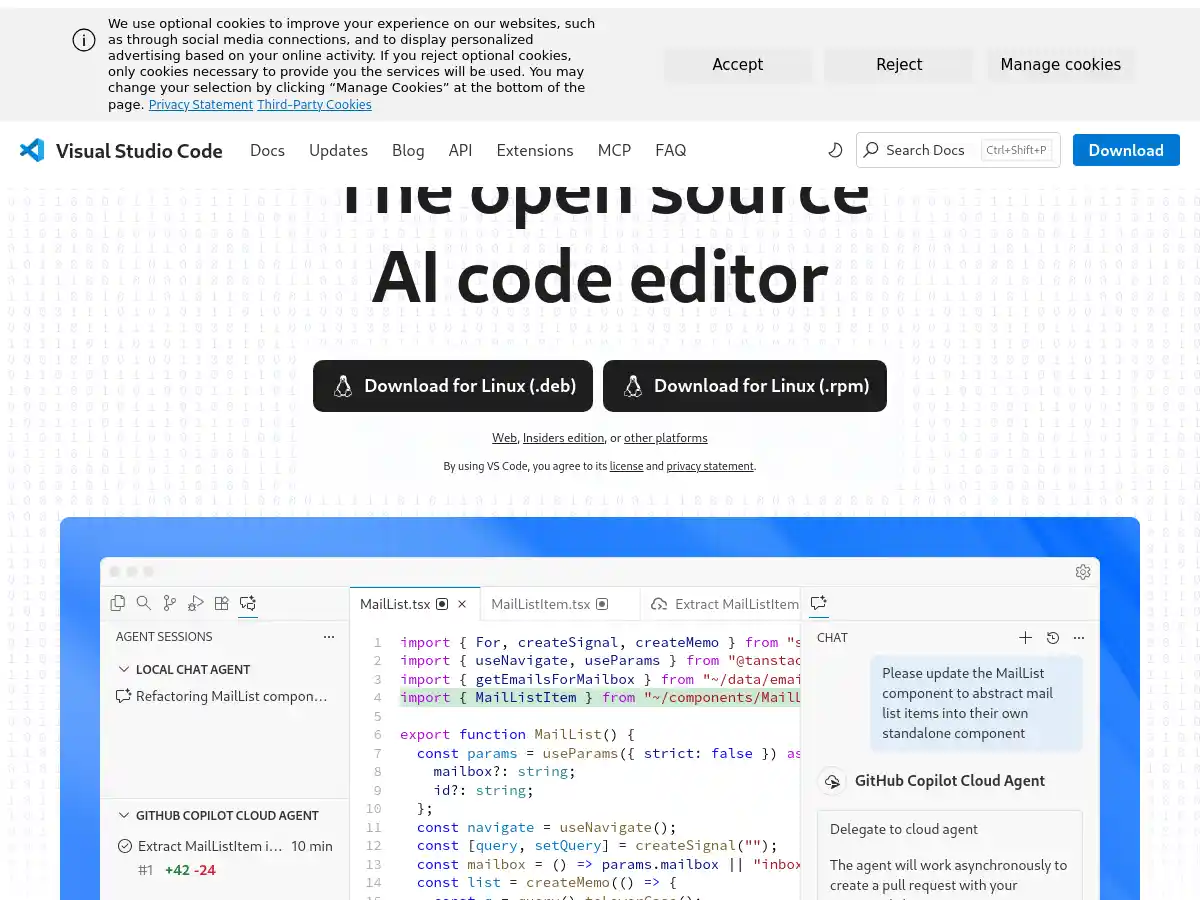
Task: Start a new chat with the plus icon
Action: (1025, 638)
